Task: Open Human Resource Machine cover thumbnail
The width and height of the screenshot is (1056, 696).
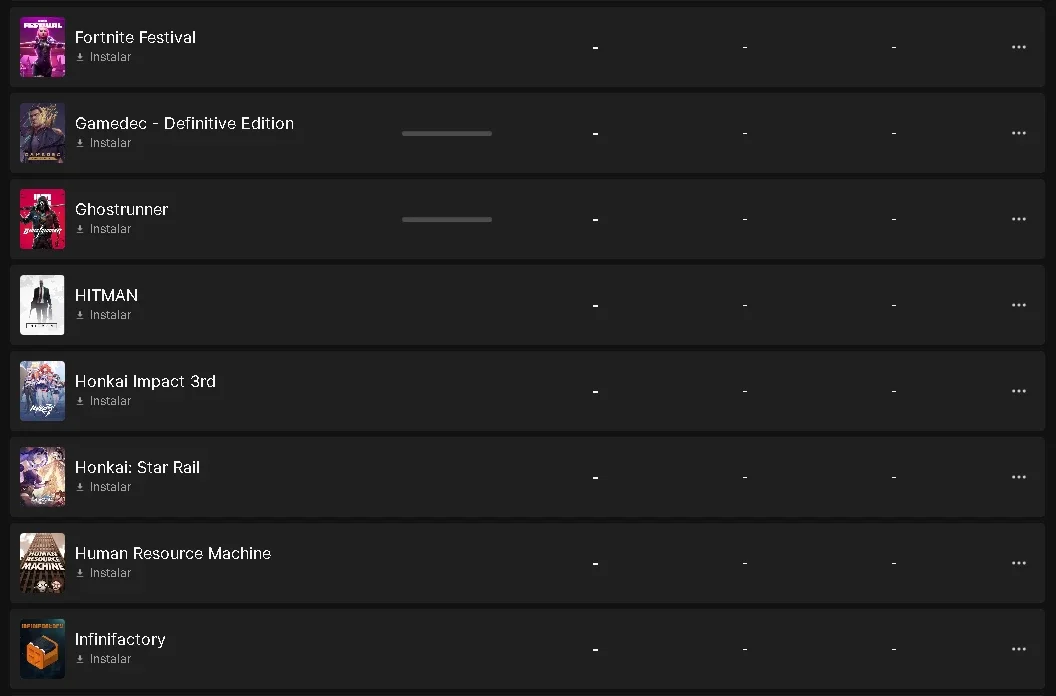Action: coord(42,563)
